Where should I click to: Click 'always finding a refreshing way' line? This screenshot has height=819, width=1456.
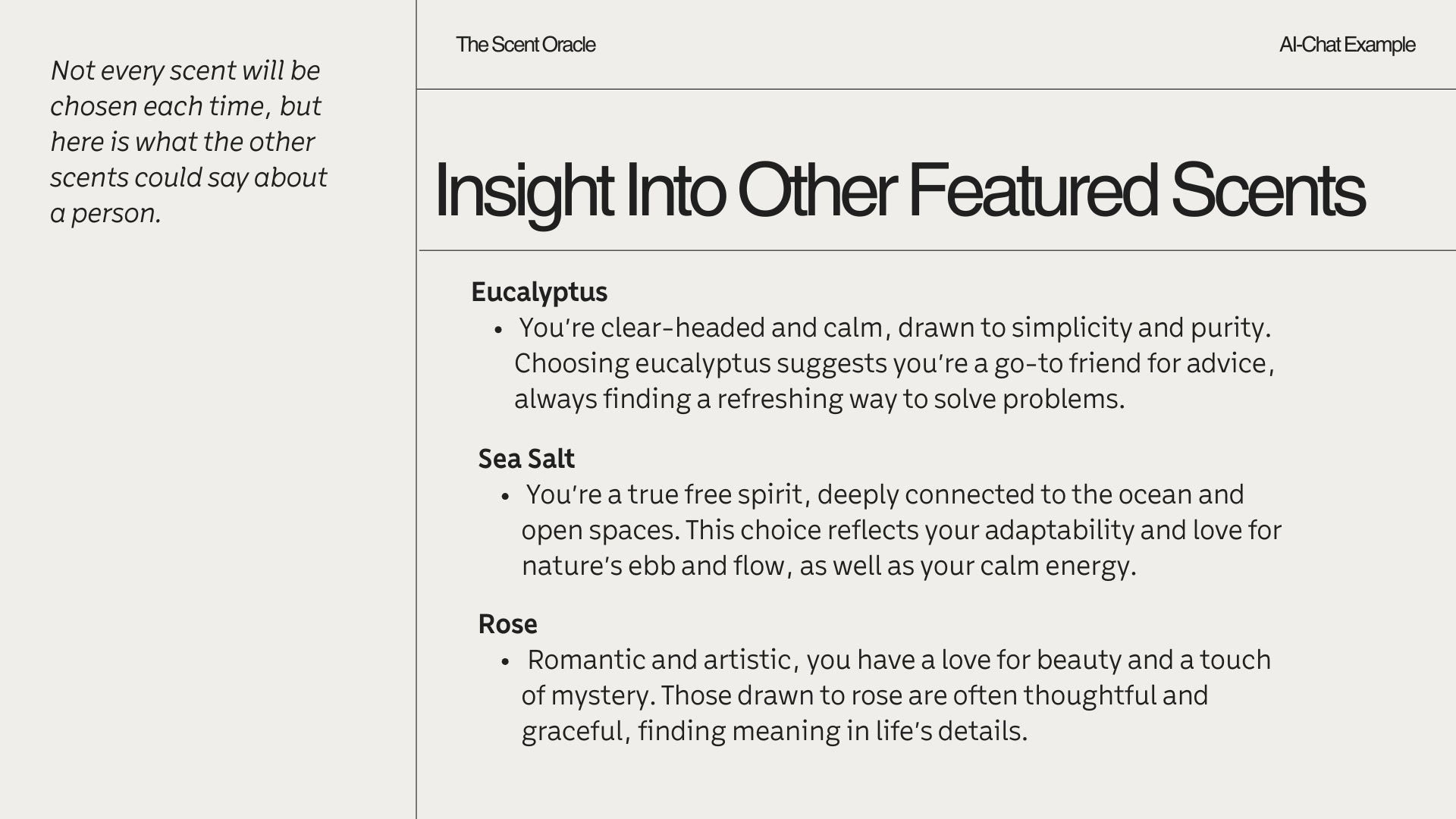click(x=819, y=399)
